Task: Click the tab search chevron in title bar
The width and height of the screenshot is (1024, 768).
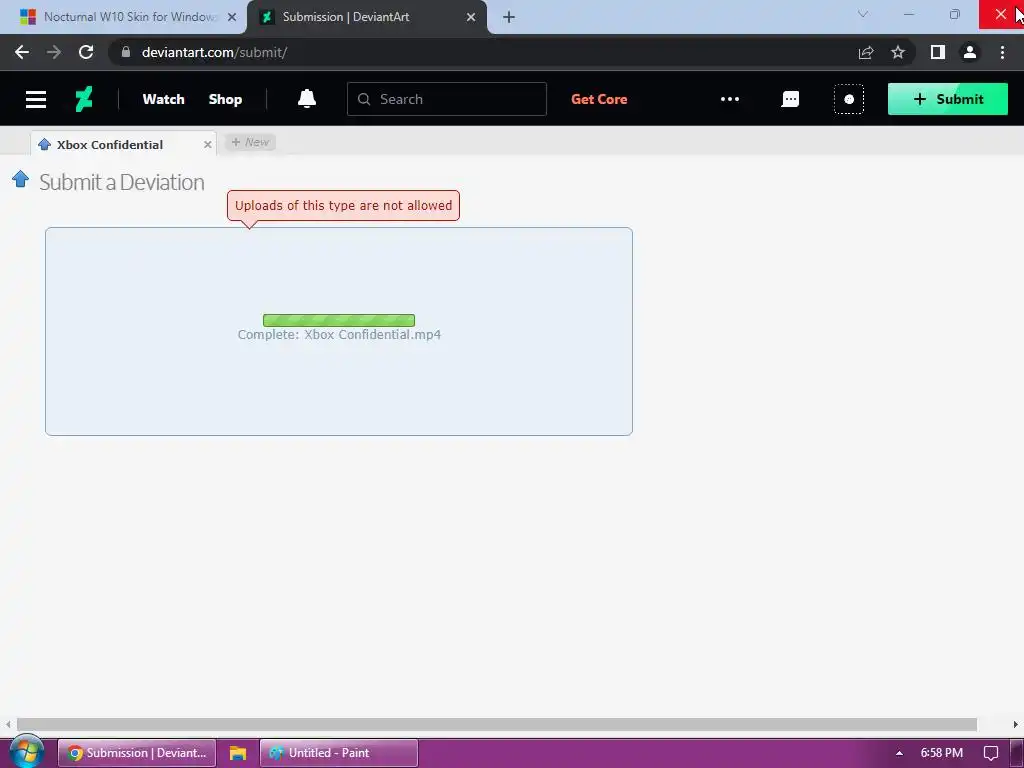Action: (863, 14)
